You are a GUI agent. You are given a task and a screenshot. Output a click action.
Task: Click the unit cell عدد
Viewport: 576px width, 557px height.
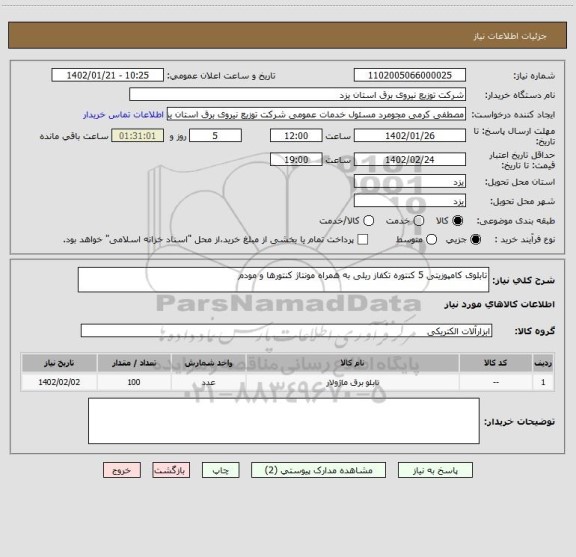208,382
